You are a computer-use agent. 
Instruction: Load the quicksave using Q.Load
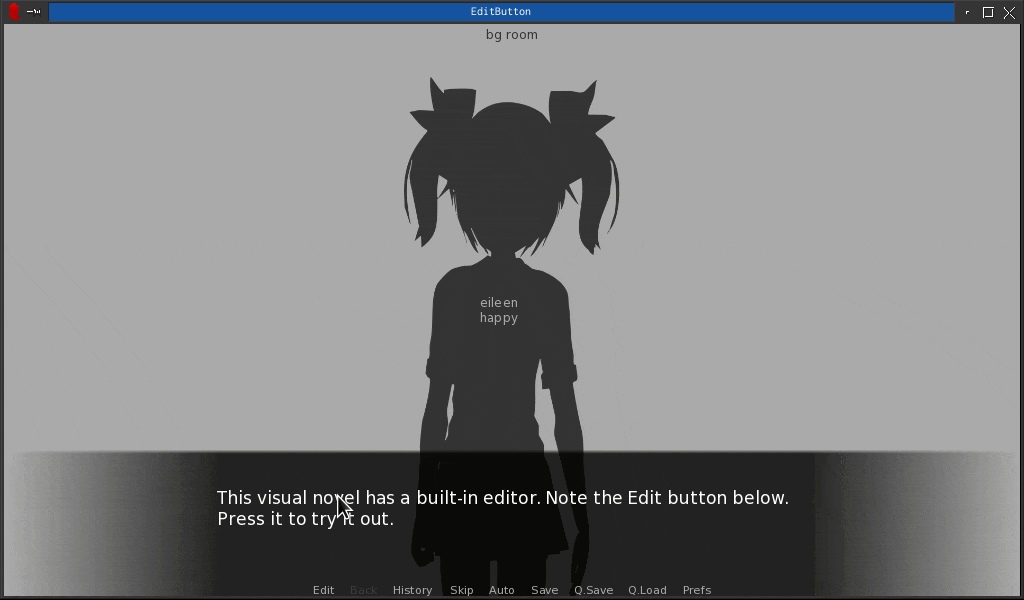pos(647,590)
